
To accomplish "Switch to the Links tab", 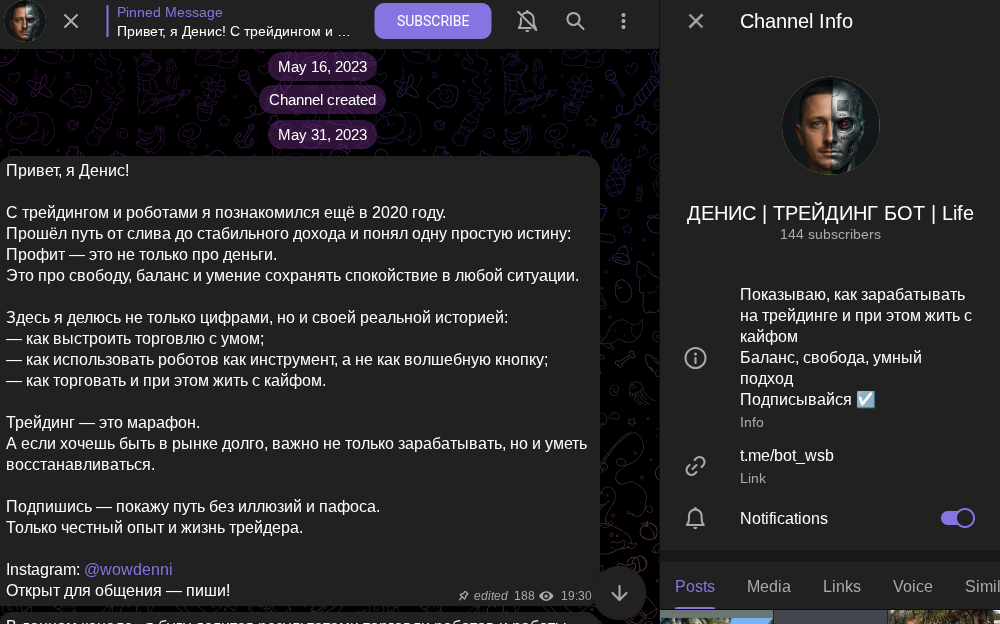I will [841, 586].
